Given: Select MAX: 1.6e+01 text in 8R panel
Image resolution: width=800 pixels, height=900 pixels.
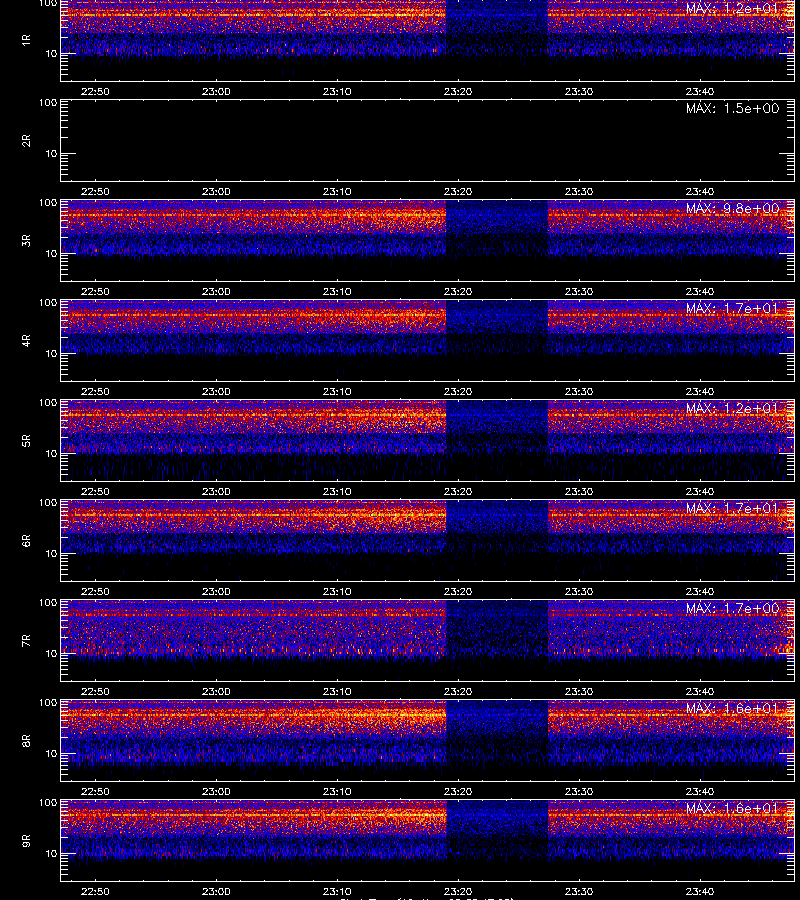Looking at the screenshot, I should click(732, 708).
